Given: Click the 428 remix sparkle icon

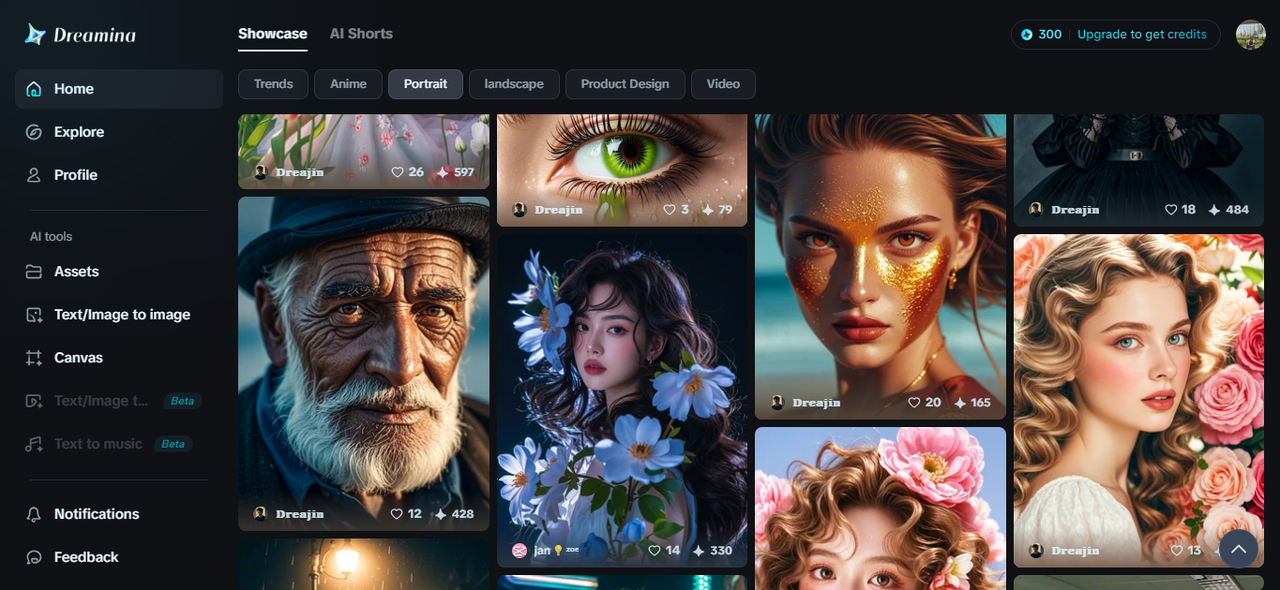Looking at the screenshot, I should [440, 514].
